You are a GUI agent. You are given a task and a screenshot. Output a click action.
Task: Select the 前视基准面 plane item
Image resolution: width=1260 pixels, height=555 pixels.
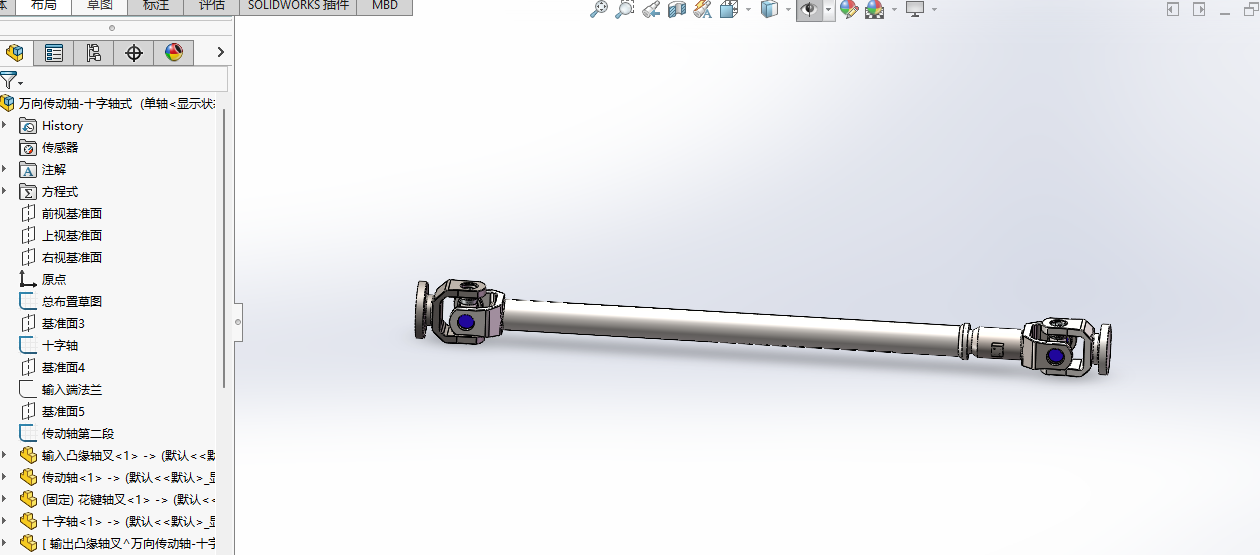[x=71, y=213]
